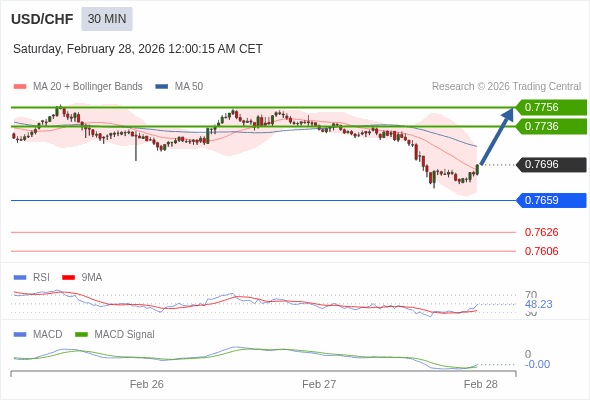Click the red 9MA legend swatch
Screen dimensions: 590x400
click(x=68, y=278)
